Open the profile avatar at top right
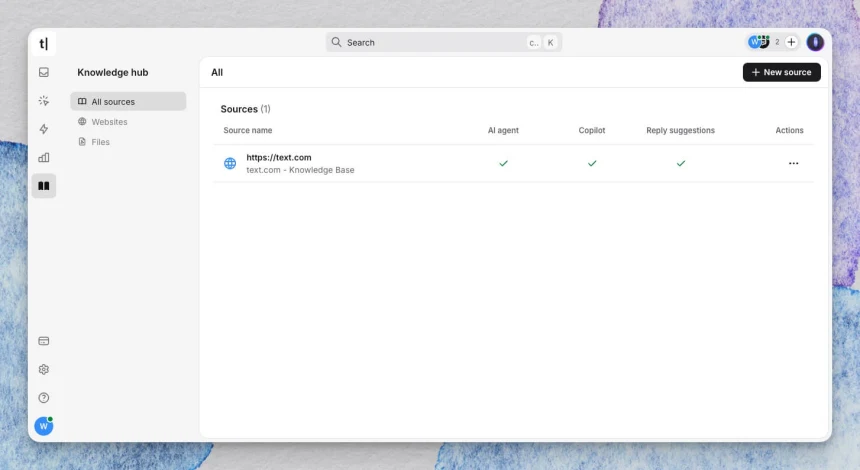This screenshot has height=470, width=860. pos(815,42)
